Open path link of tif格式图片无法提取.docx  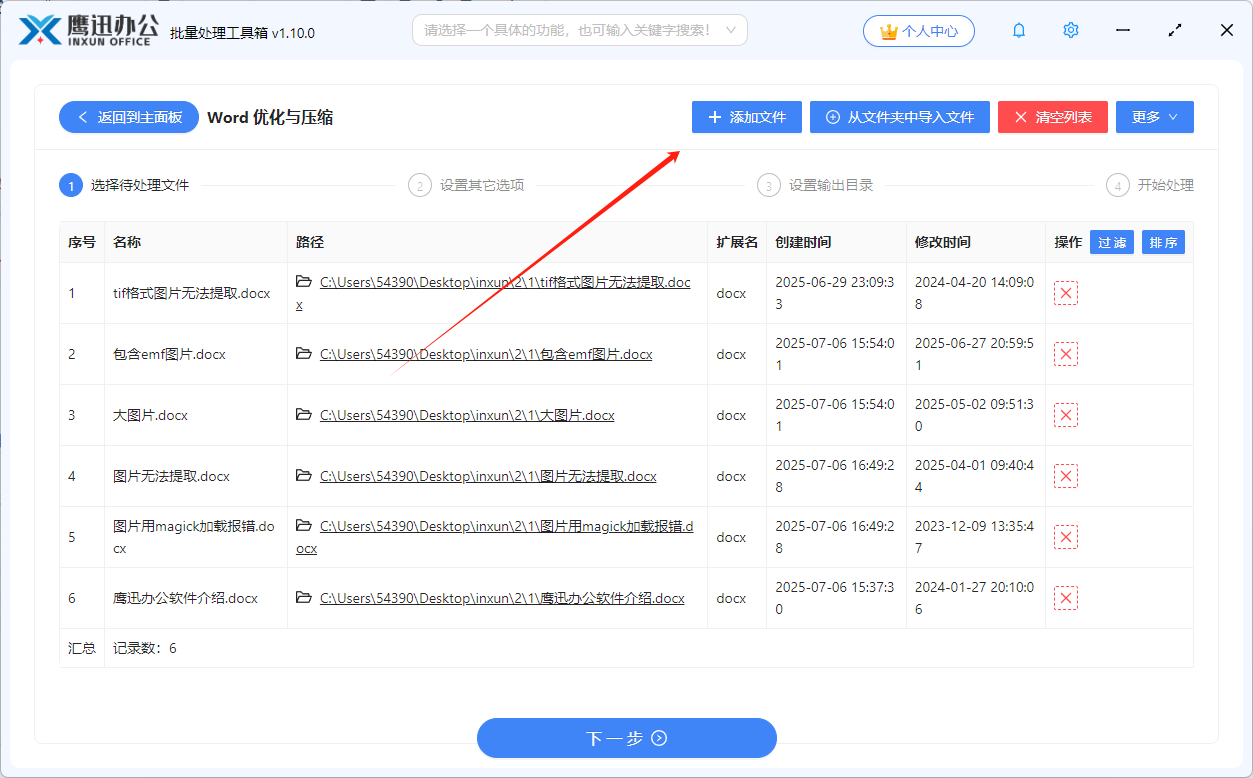pyautogui.click(x=505, y=283)
